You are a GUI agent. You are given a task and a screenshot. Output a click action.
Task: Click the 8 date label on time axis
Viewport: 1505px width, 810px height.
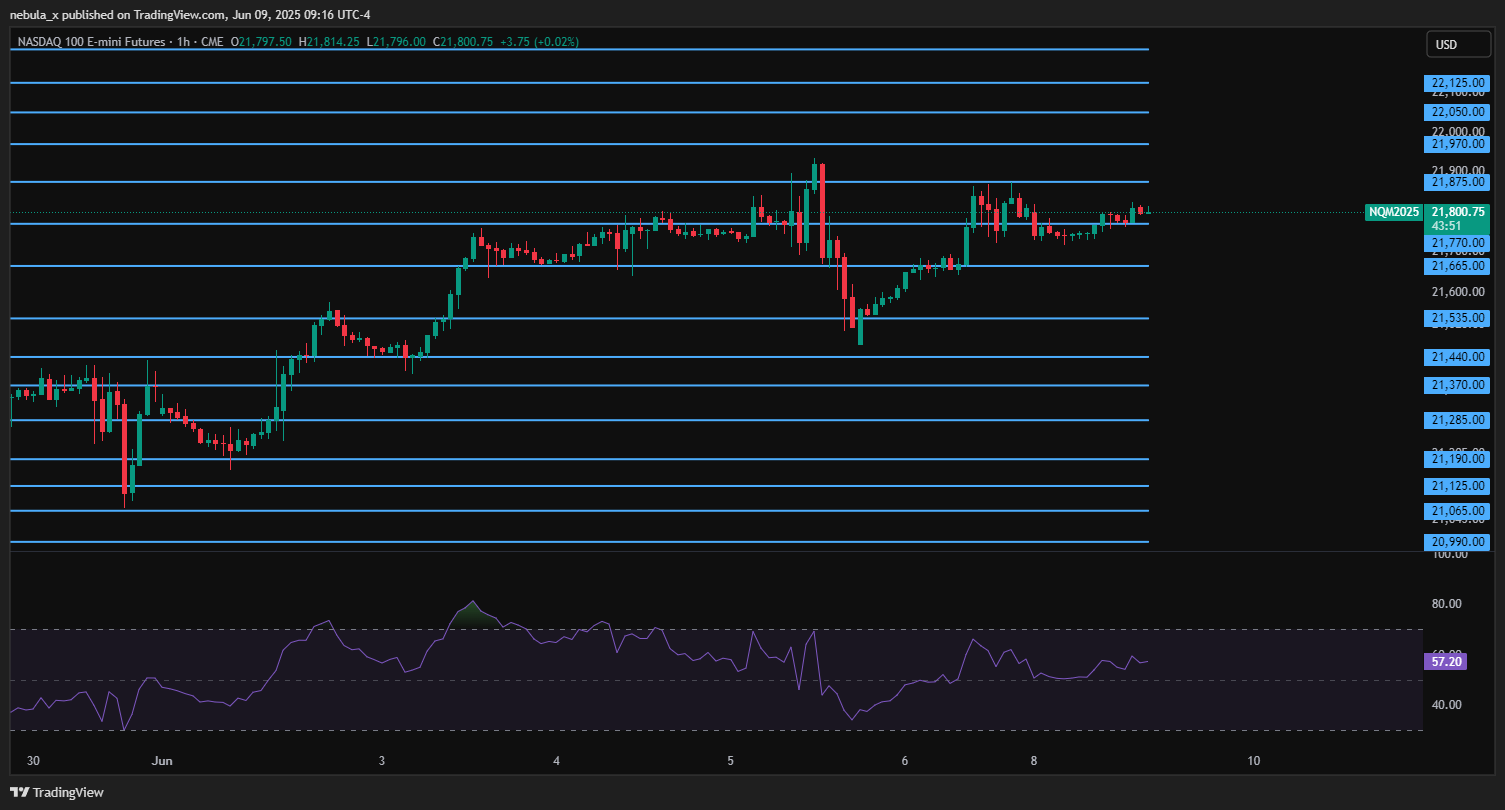[1034, 761]
